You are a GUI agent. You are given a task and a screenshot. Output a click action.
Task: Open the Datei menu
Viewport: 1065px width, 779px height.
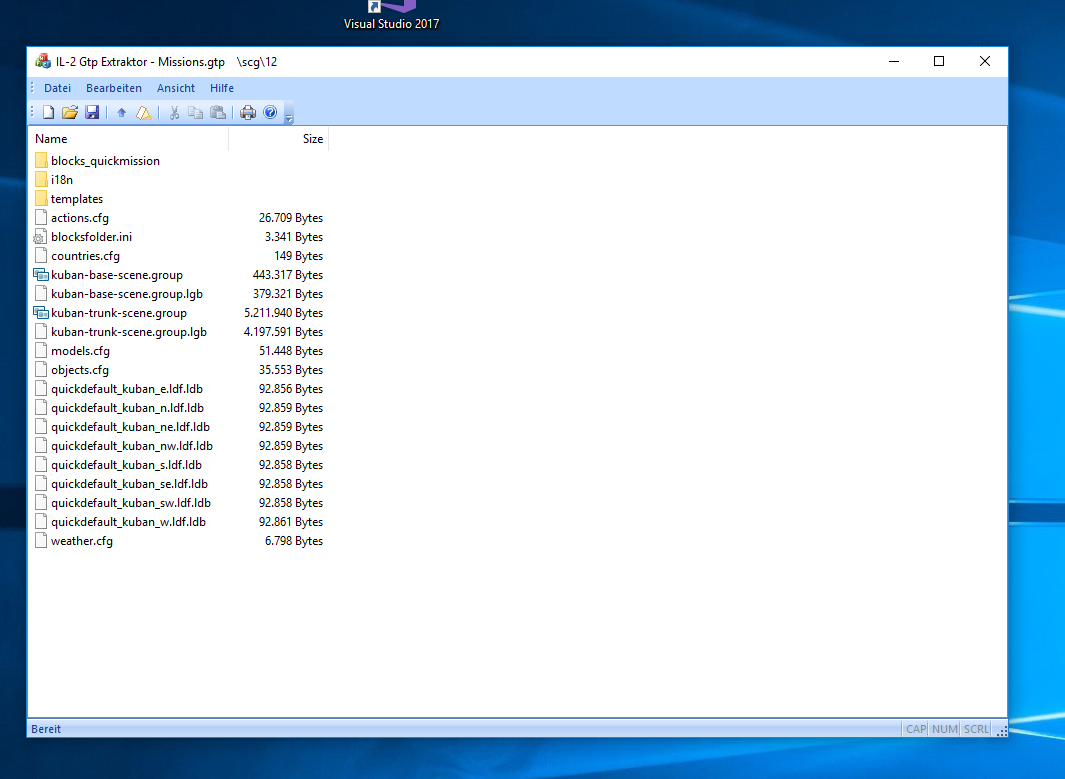(58, 88)
